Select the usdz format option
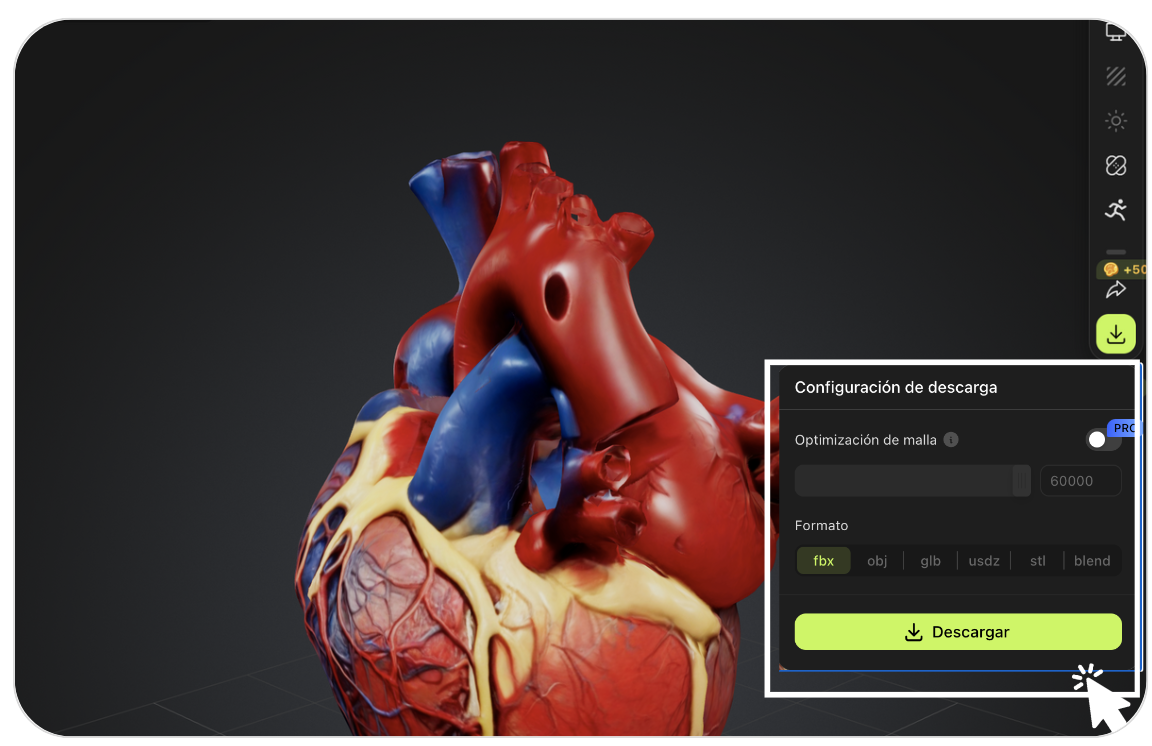The image size is (1152, 746). (x=984, y=561)
